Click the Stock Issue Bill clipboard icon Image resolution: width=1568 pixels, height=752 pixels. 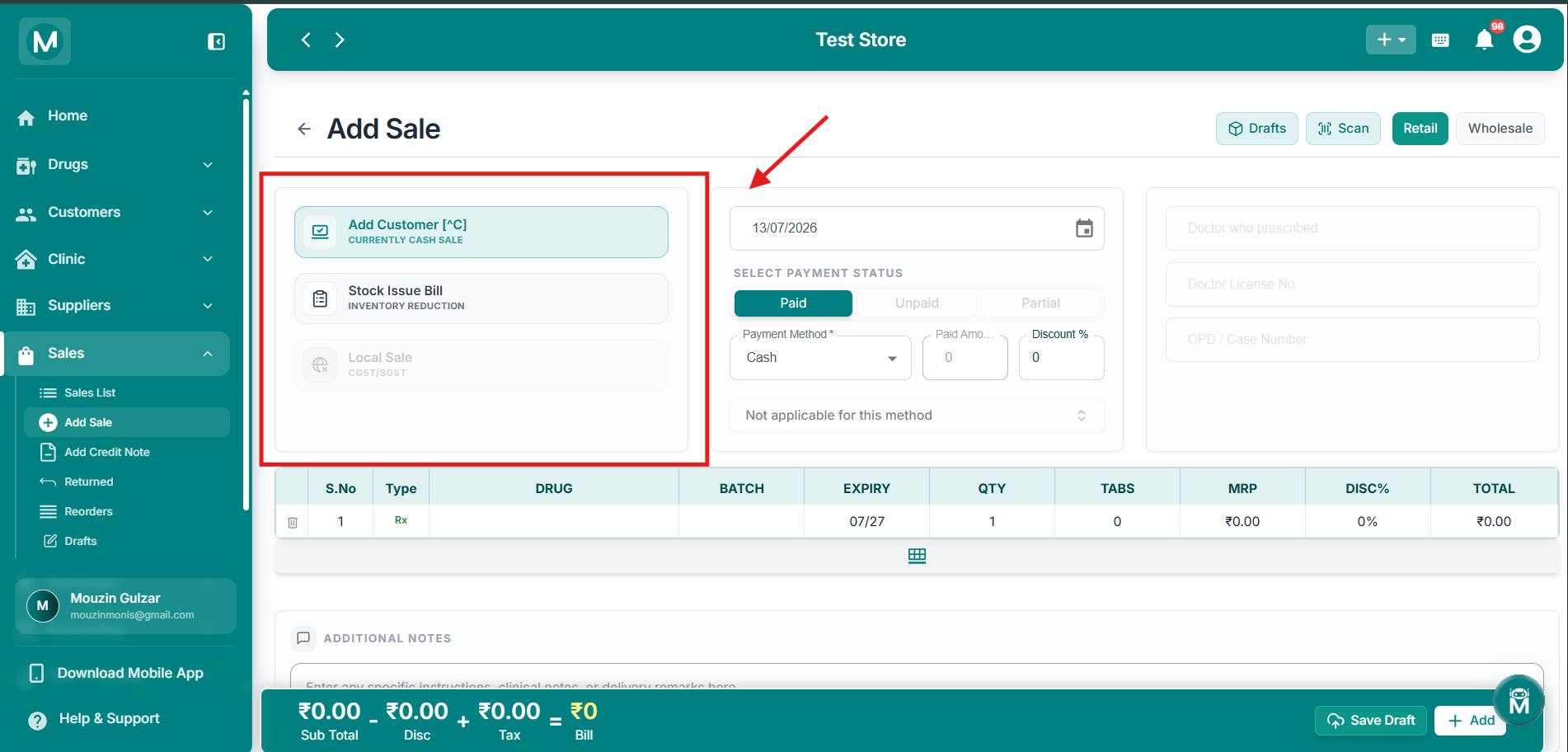coord(320,298)
